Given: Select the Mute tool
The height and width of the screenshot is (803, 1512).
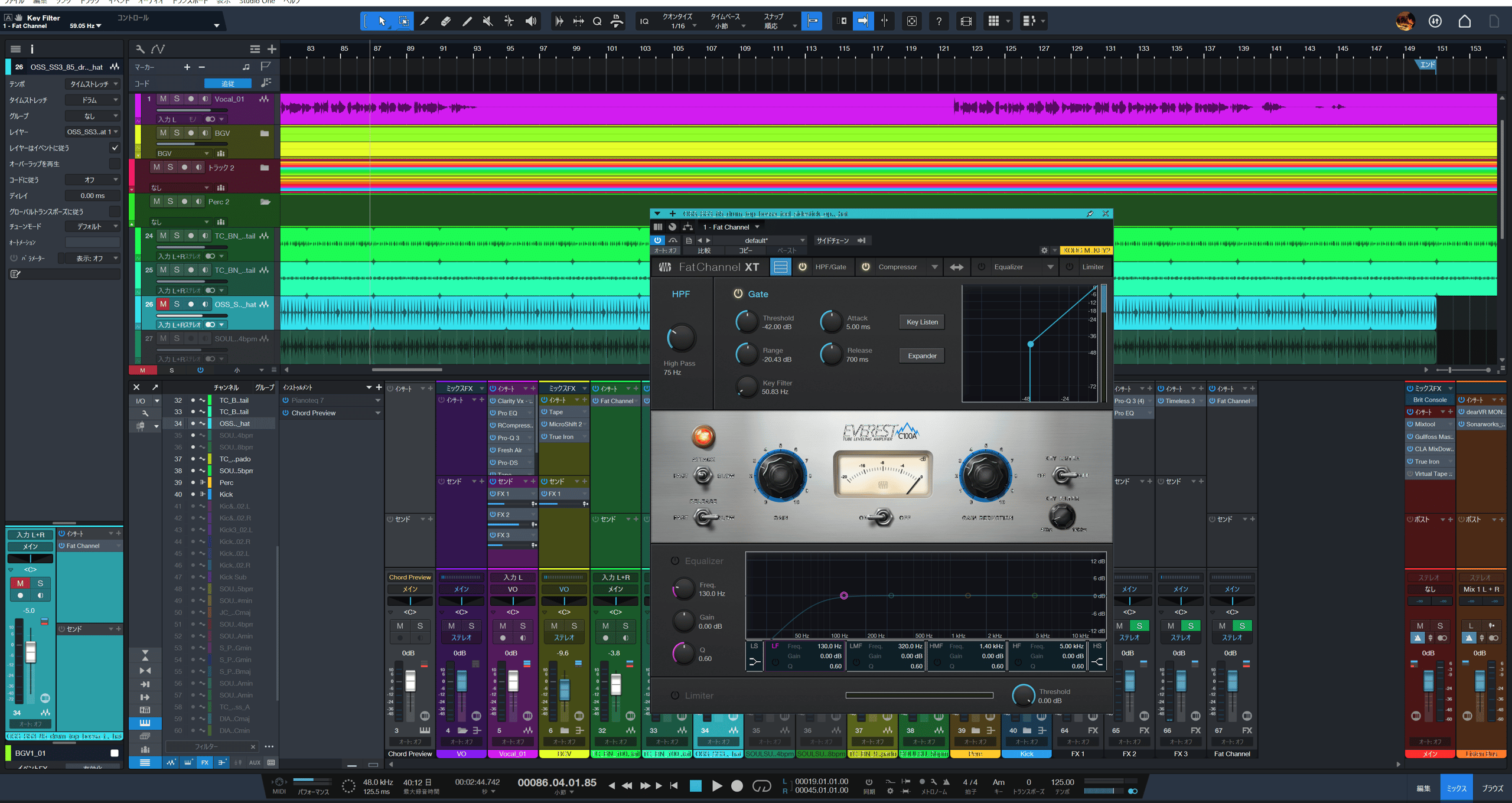Looking at the screenshot, I should click(488, 21).
